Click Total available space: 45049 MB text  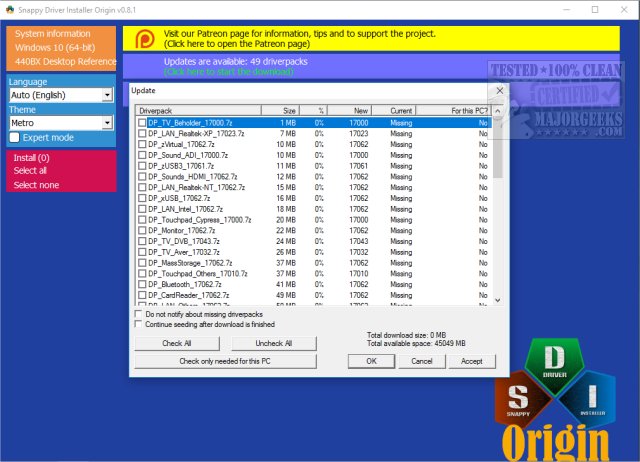coord(416,344)
